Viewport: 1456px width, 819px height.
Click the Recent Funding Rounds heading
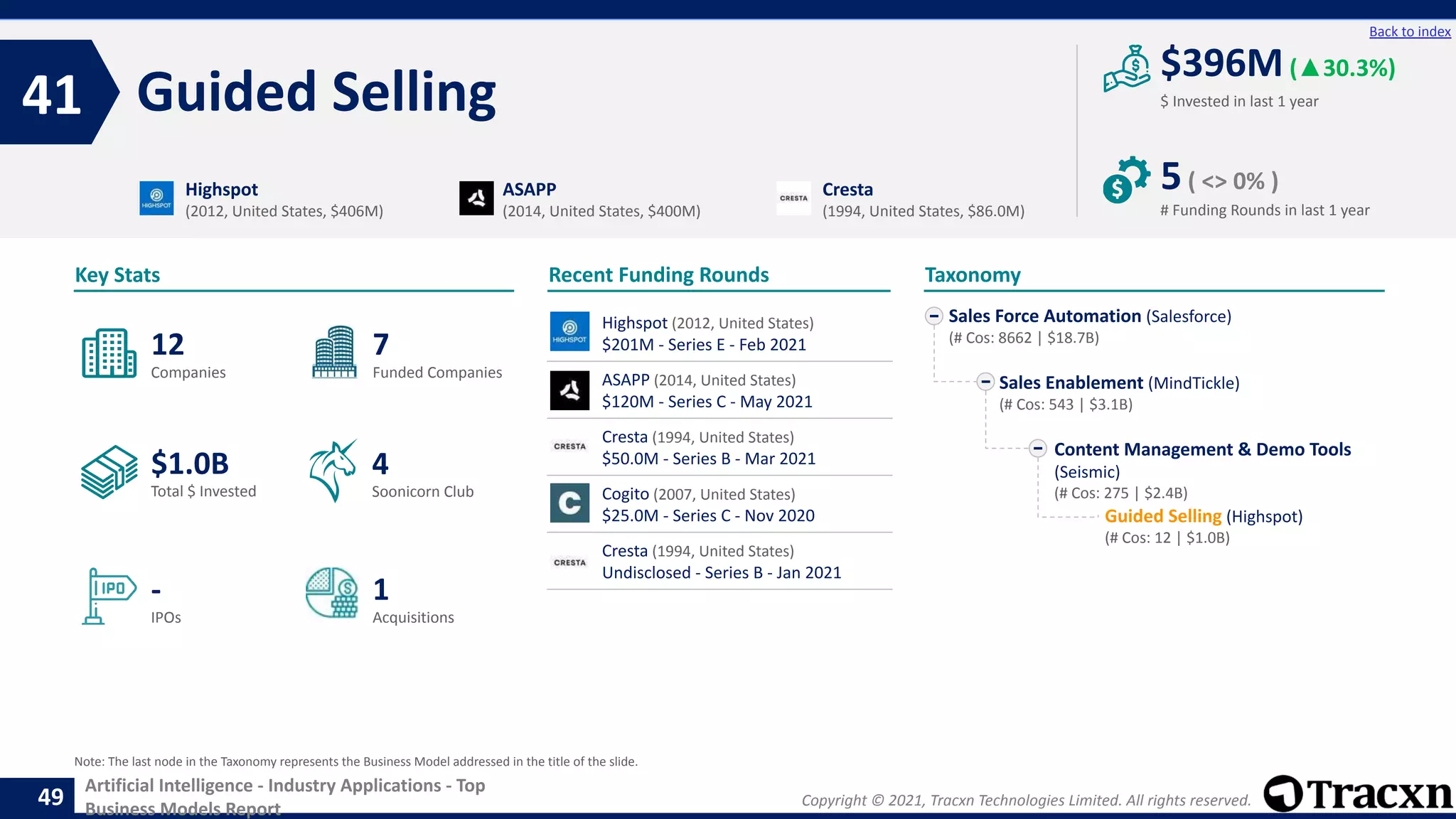pos(658,275)
